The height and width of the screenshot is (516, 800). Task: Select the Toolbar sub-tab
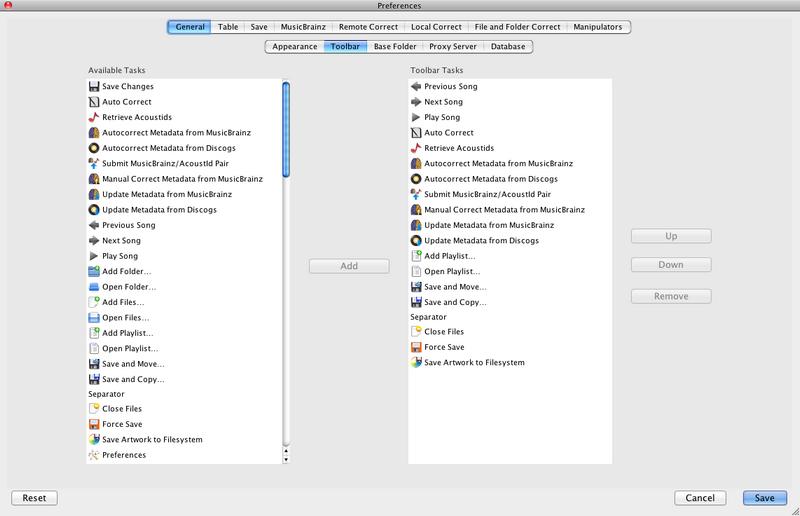[x=345, y=46]
